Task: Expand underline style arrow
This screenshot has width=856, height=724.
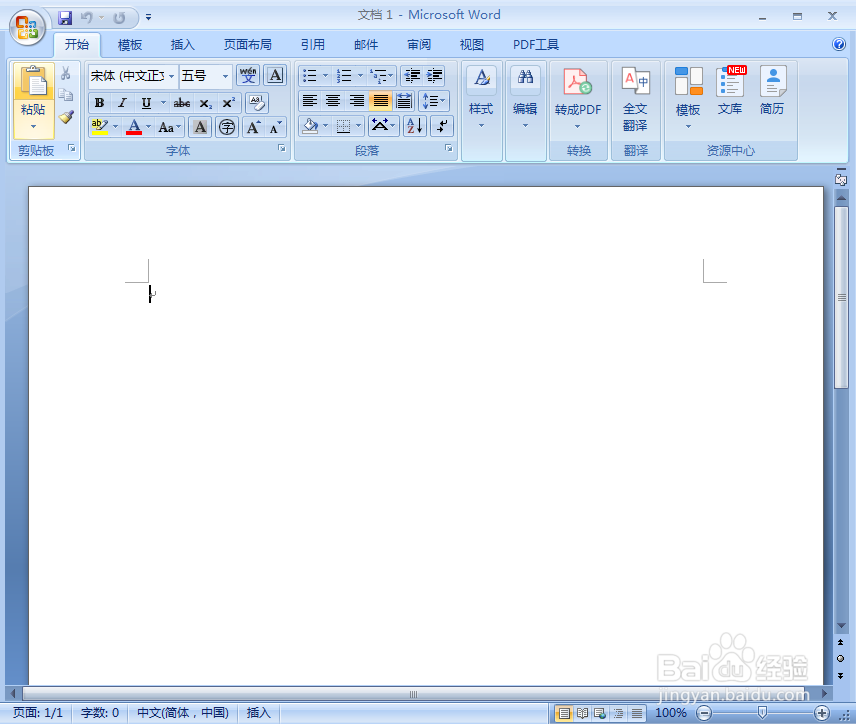Action: tap(163, 103)
